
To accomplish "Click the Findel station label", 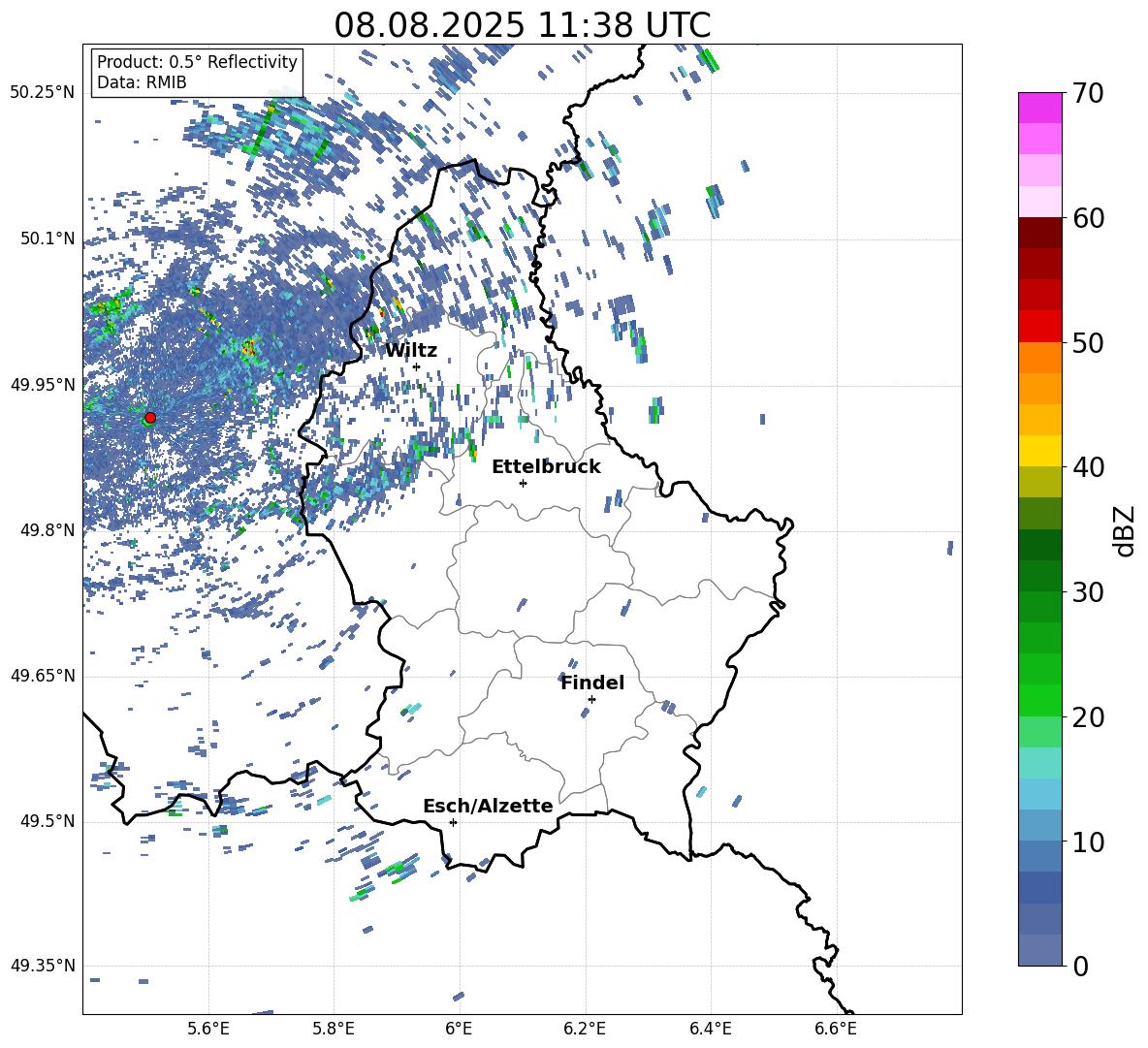I will coord(592,683).
